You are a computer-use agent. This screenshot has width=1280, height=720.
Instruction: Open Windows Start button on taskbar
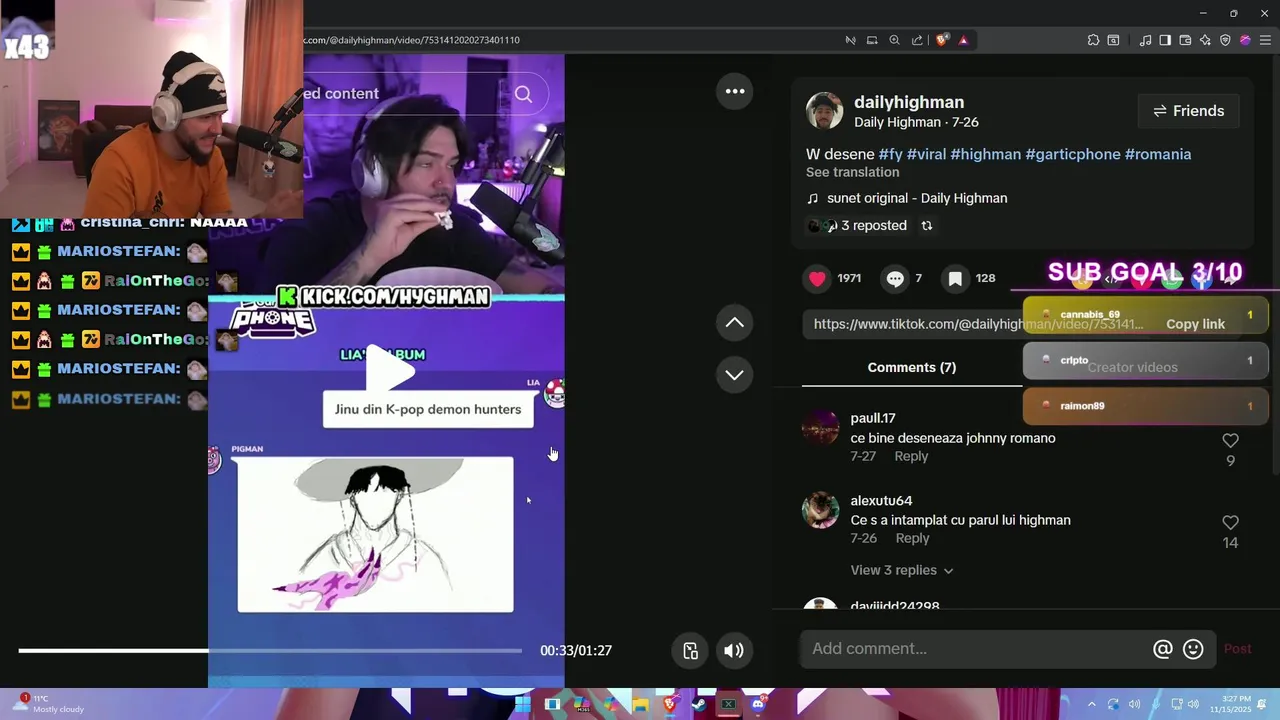point(522,704)
